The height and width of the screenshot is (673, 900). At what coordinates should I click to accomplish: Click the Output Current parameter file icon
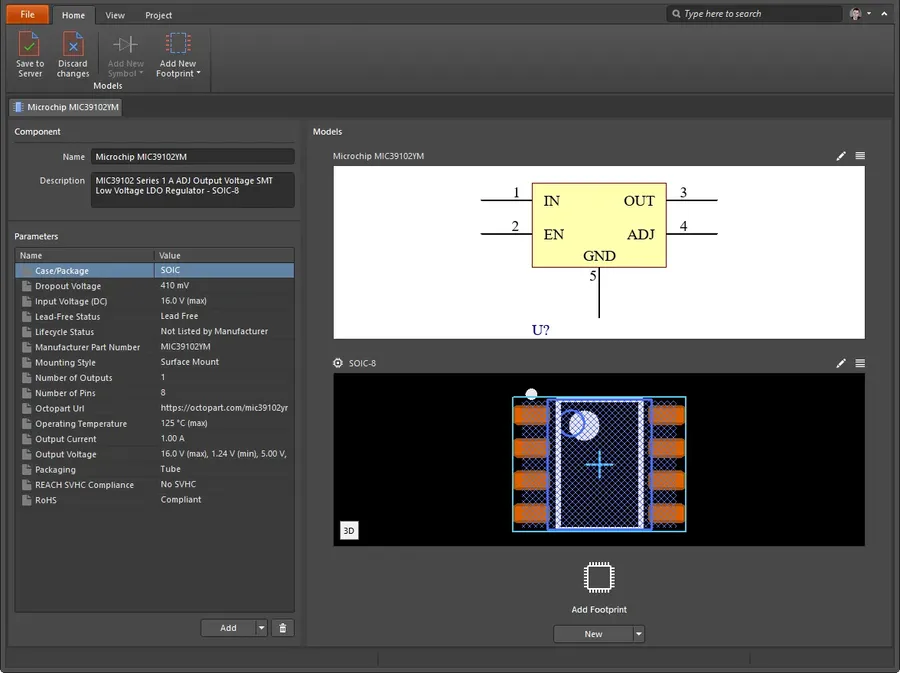[26, 439]
